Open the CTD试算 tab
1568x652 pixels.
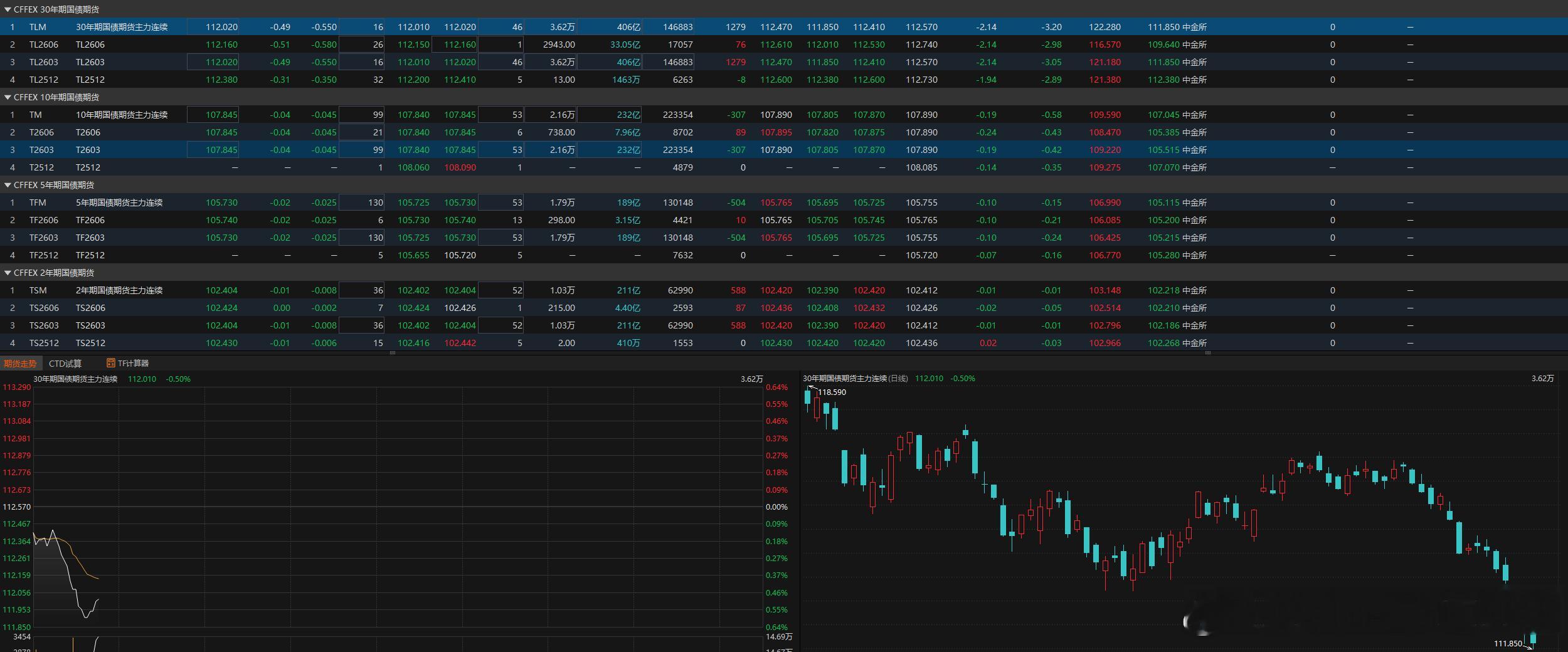(x=65, y=364)
